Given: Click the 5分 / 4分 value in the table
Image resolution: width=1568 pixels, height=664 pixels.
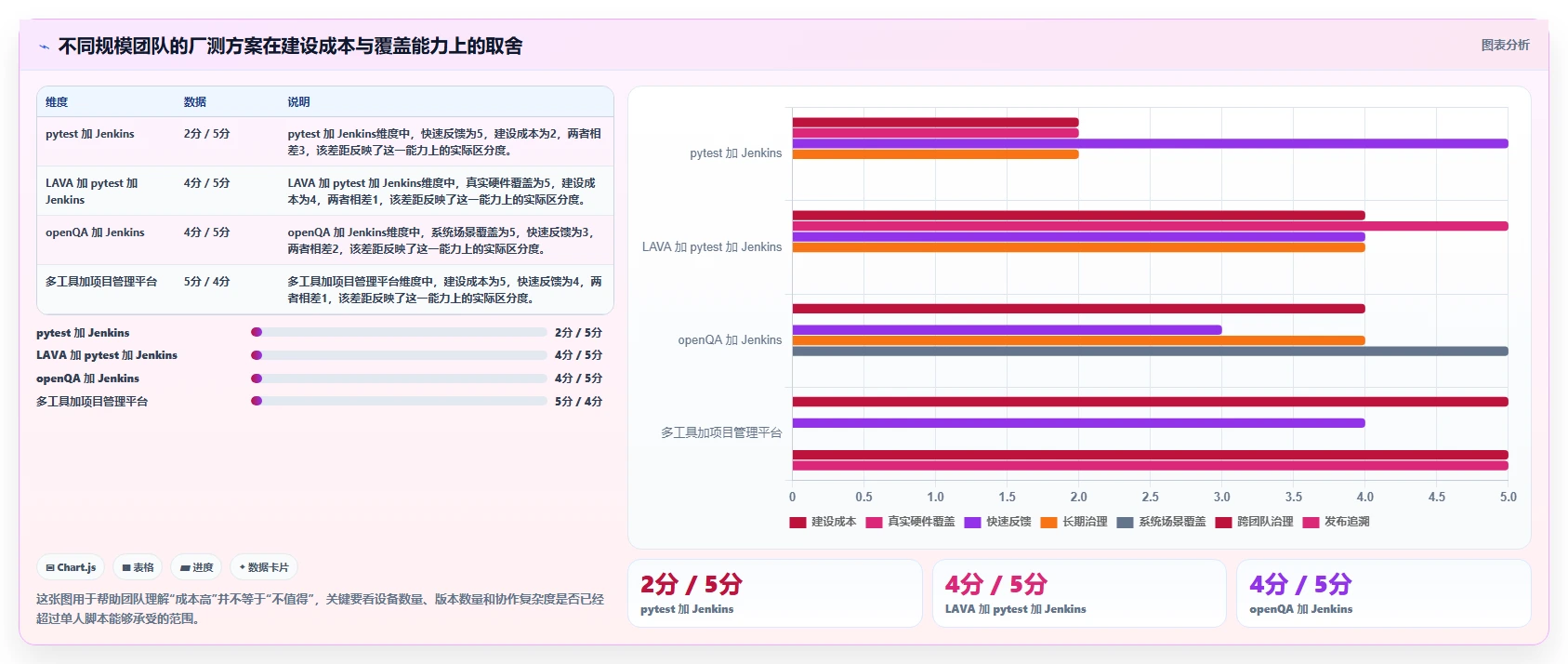Looking at the screenshot, I should coord(206,282).
